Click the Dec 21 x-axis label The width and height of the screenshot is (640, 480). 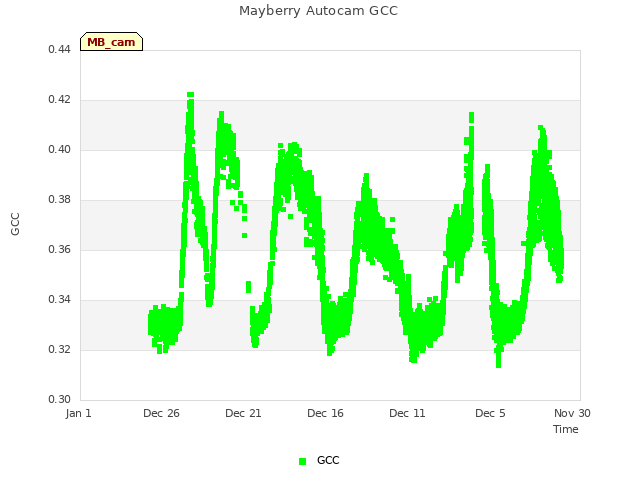click(243, 413)
